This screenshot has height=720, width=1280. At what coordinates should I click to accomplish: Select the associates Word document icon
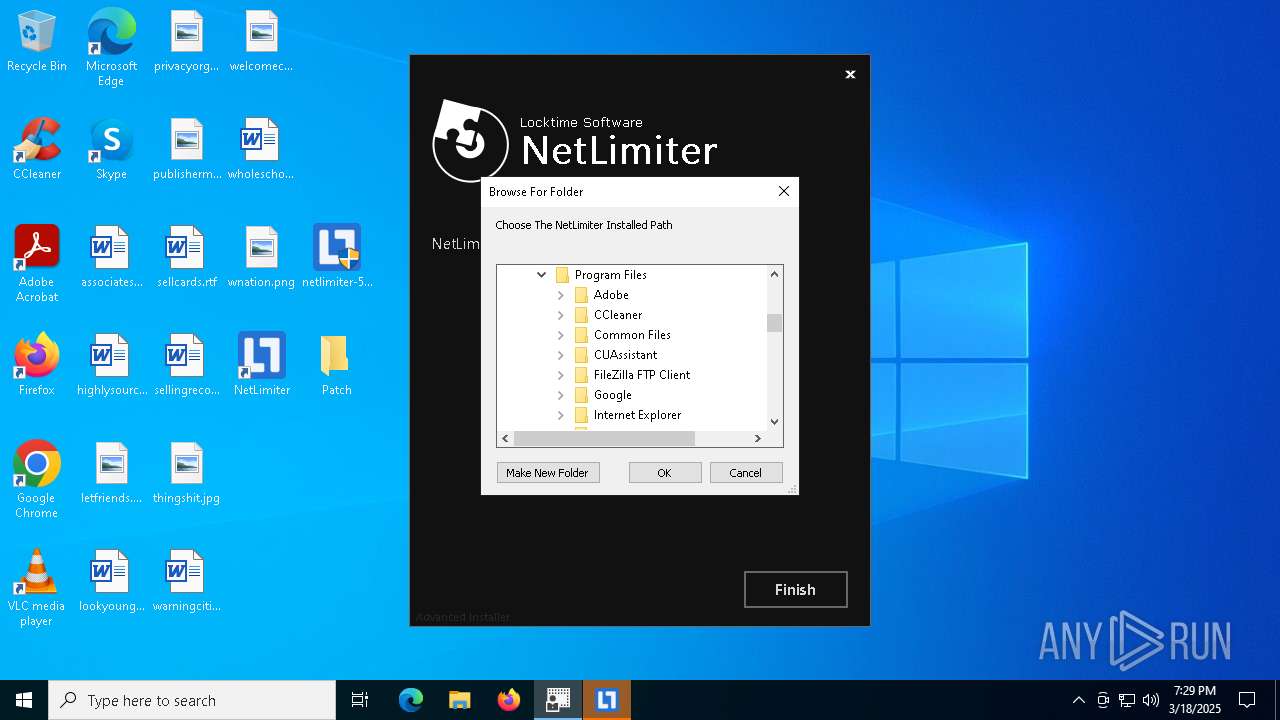click(x=111, y=258)
